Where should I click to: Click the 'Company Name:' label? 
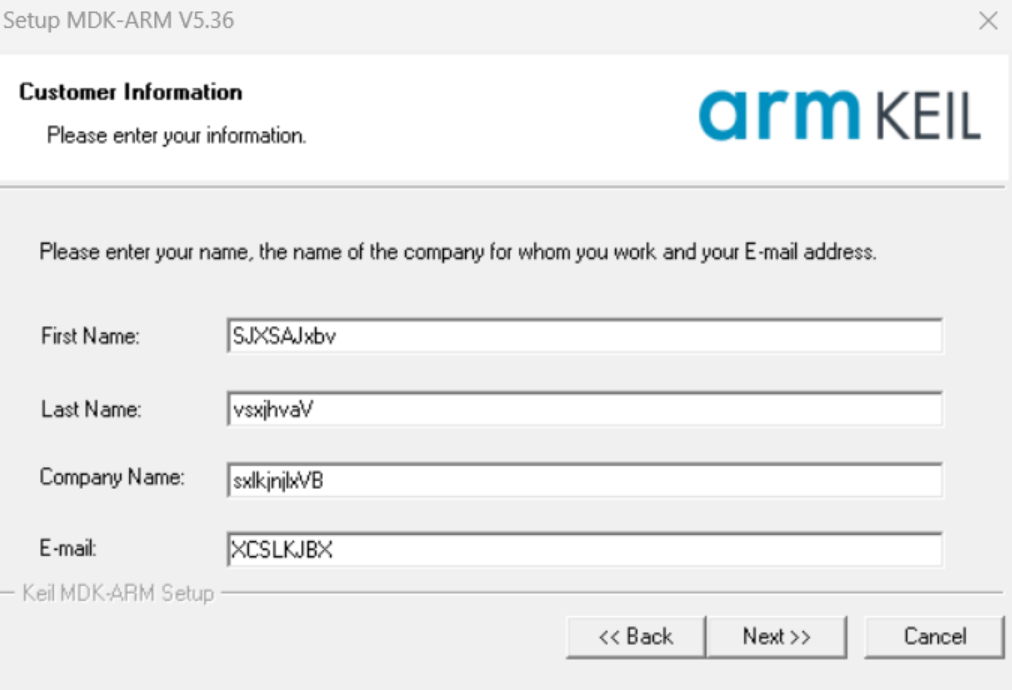click(112, 477)
